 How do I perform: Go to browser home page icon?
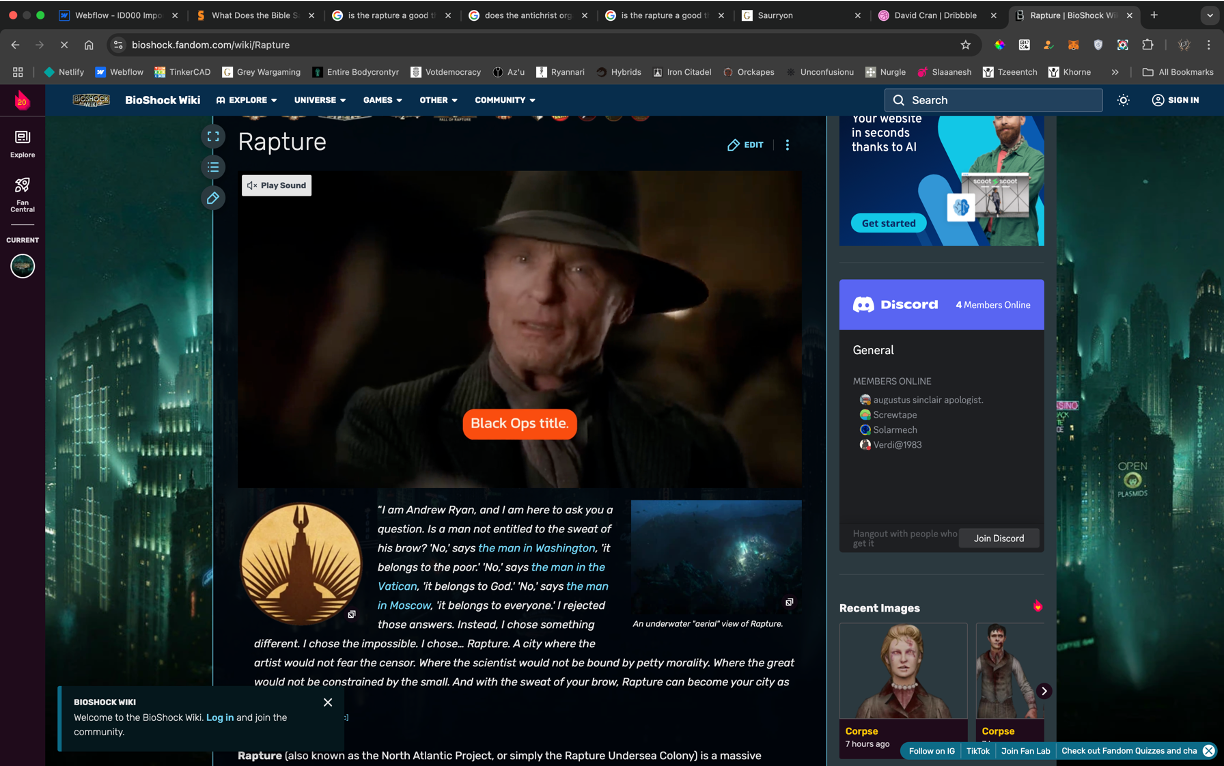pos(89,45)
